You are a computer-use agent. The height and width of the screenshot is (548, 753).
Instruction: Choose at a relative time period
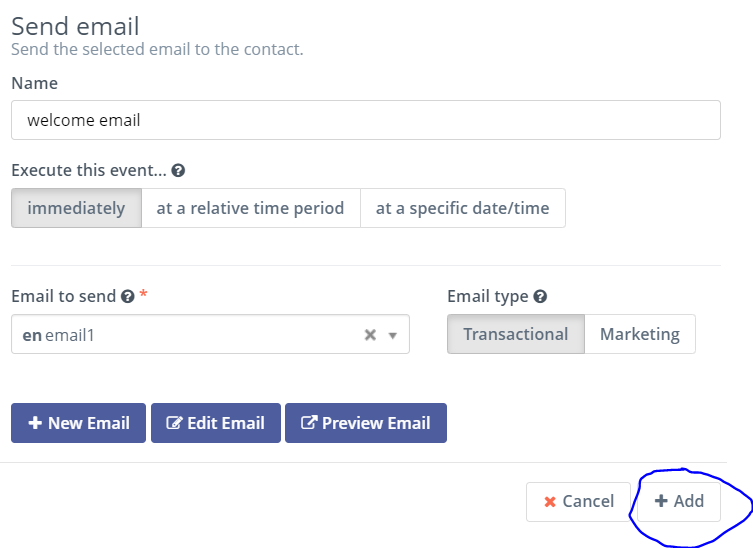251,208
